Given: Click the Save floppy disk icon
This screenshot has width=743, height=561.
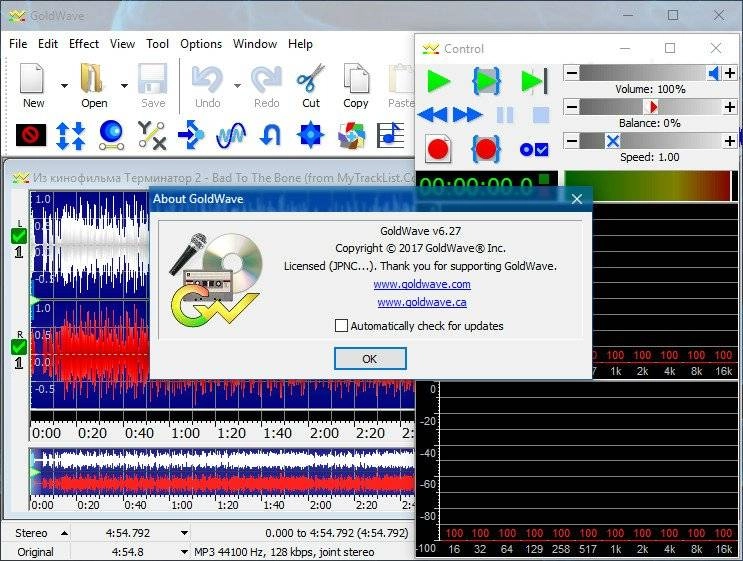Looking at the screenshot, I should coord(153,78).
